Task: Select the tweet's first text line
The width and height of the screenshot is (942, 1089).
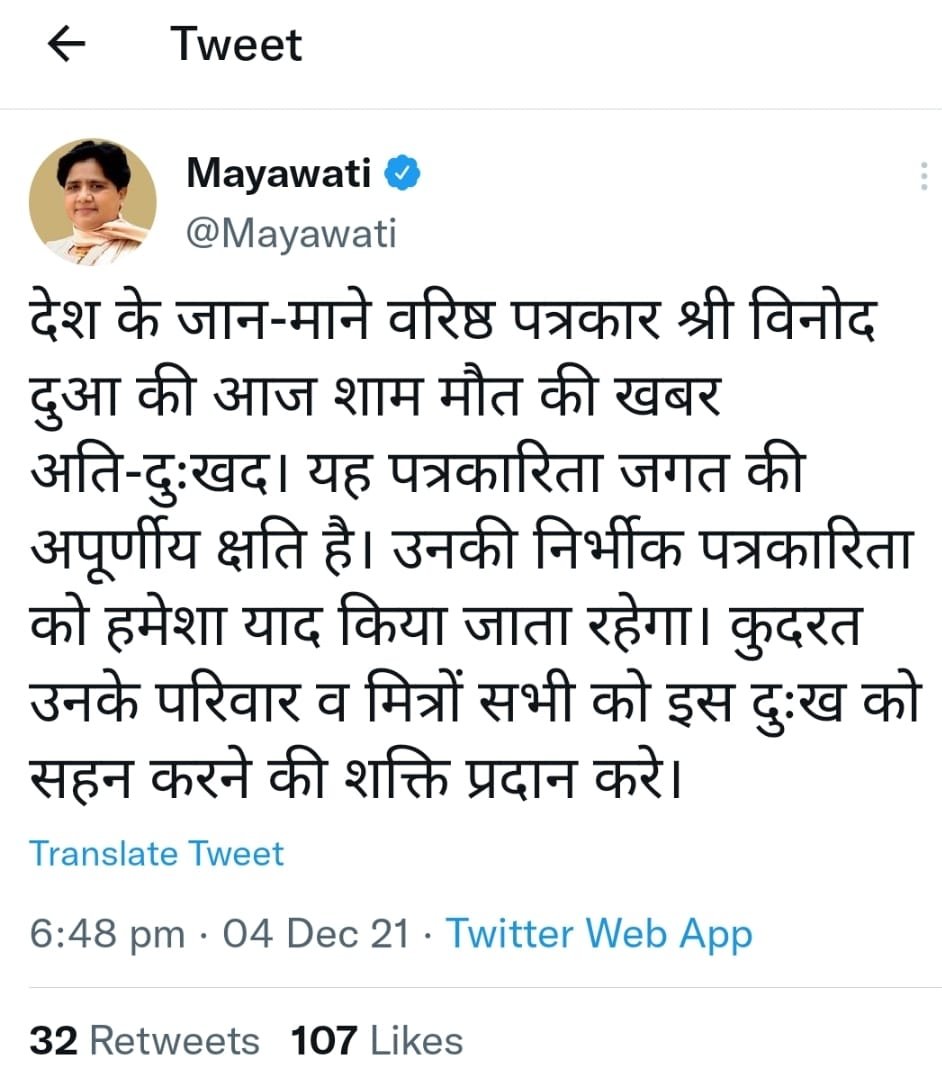Action: point(453,318)
